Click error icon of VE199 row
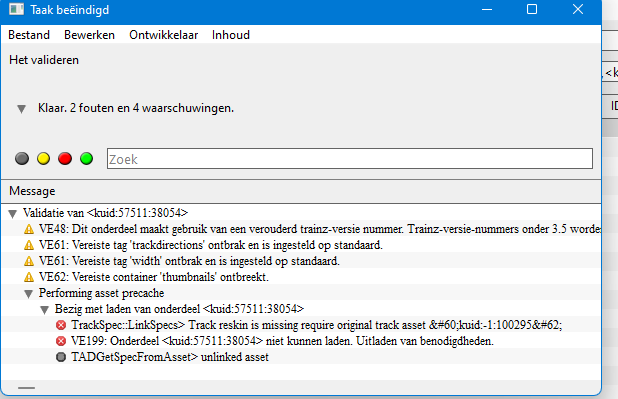Screen dimensions: 618x399 (x=61, y=341)
